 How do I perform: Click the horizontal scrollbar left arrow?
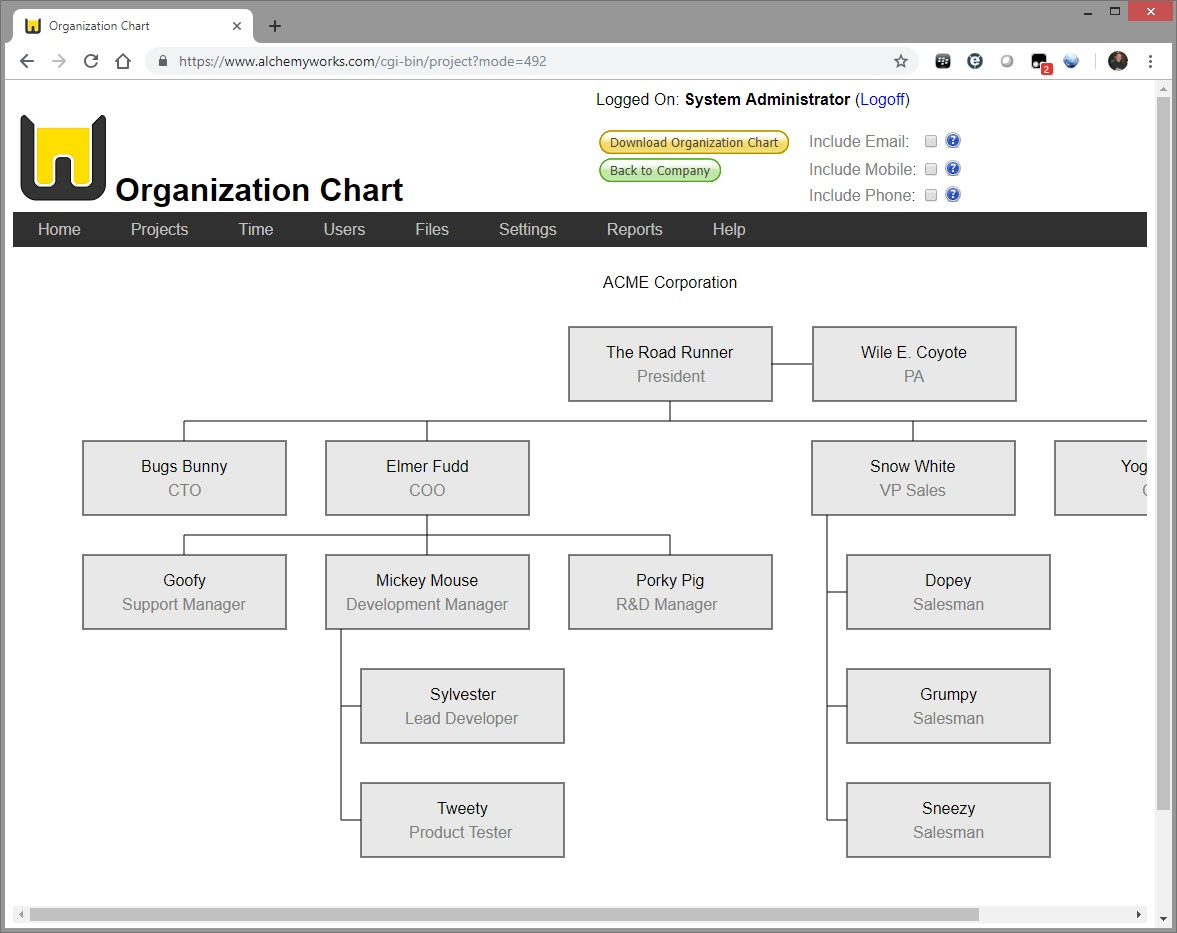[x=21, y=914]
